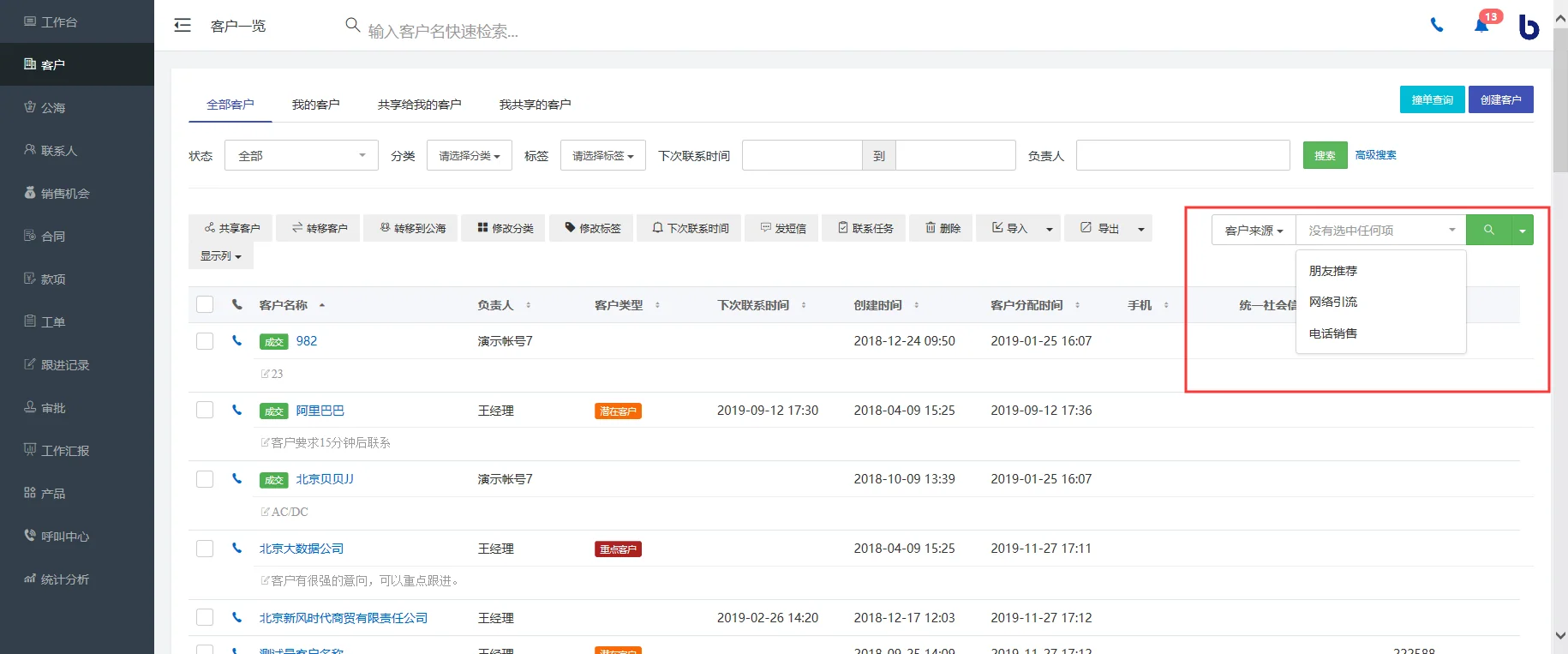1568x654 pixels.
Task: Click the blue b logo avatar
Action: (x=1529, y=27)
